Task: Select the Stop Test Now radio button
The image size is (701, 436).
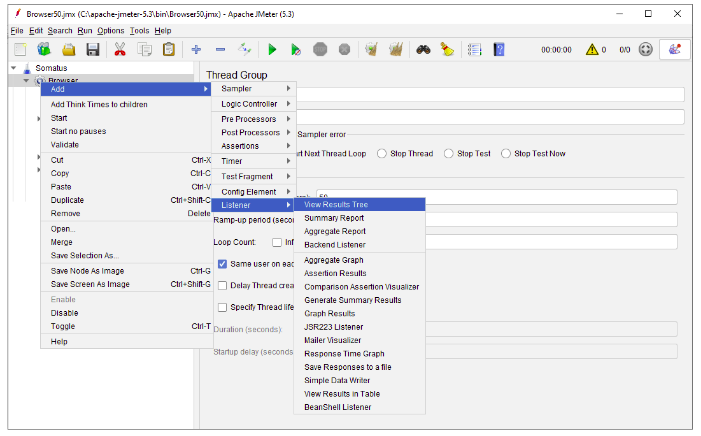Action: tap(506, 154)
